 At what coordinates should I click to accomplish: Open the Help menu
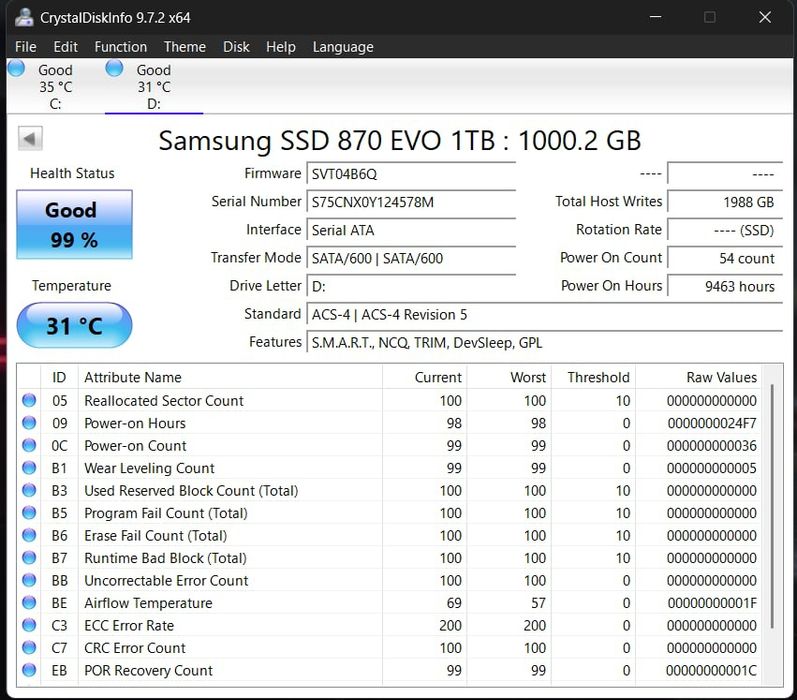(x=281, y=47)
